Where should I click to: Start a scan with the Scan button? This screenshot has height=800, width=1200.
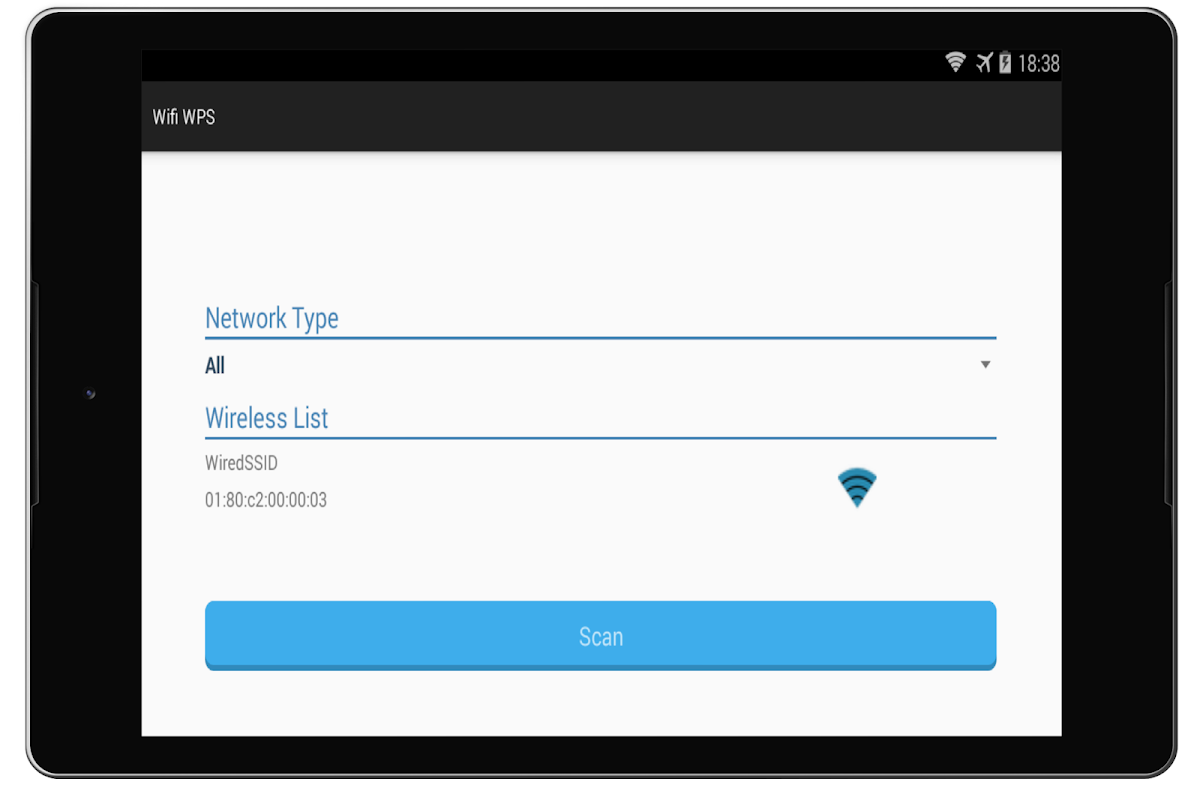[600, 636]
